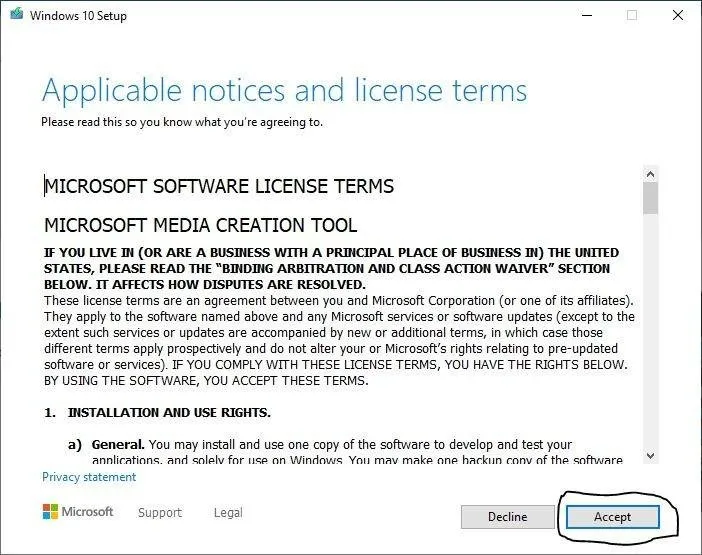
Task: Click the license scrollbar thumb
Action: pyautogui.click(x=651, y=198)
